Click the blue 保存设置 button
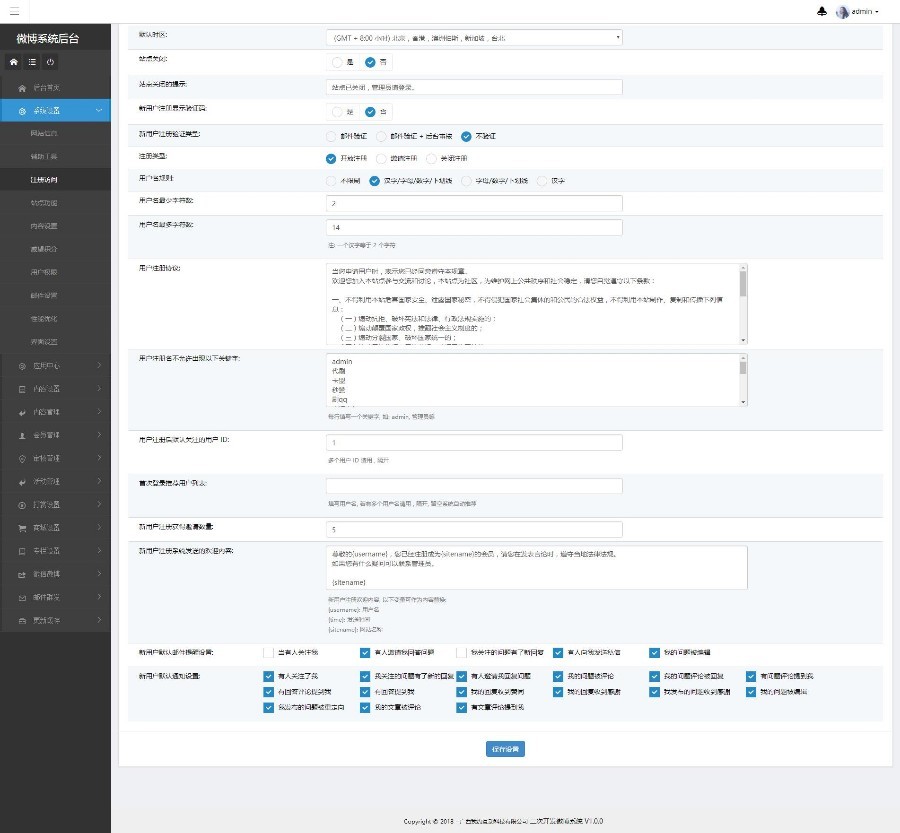This screenshot has height=833, width=900. coord(506,748)
